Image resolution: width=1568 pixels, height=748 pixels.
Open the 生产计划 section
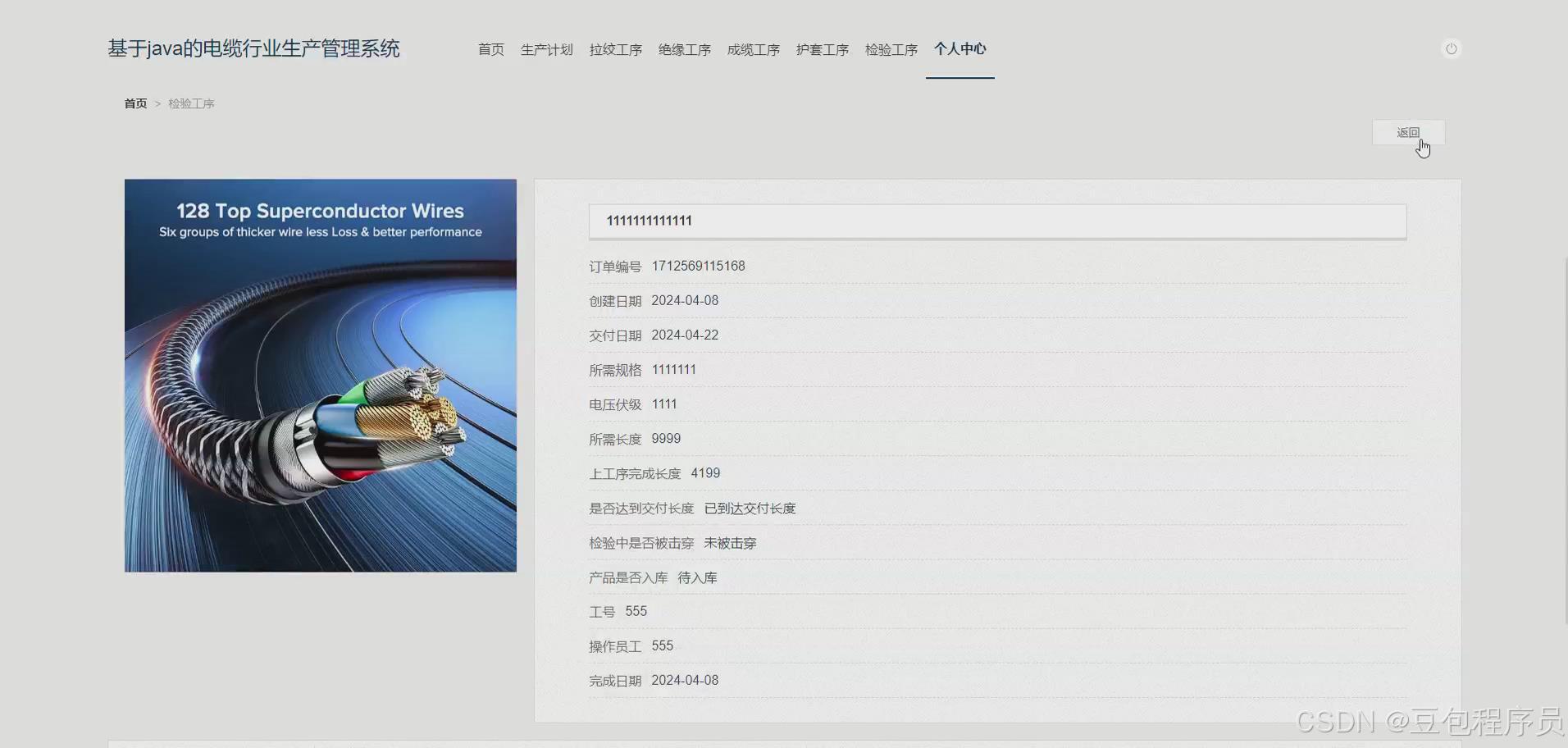coord(546,50)
